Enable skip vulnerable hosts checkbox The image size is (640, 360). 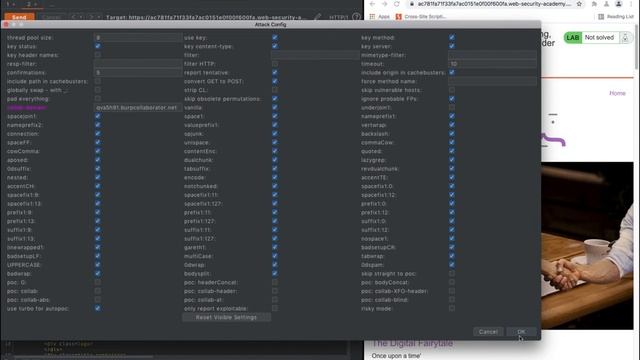[x=452, y=90]
